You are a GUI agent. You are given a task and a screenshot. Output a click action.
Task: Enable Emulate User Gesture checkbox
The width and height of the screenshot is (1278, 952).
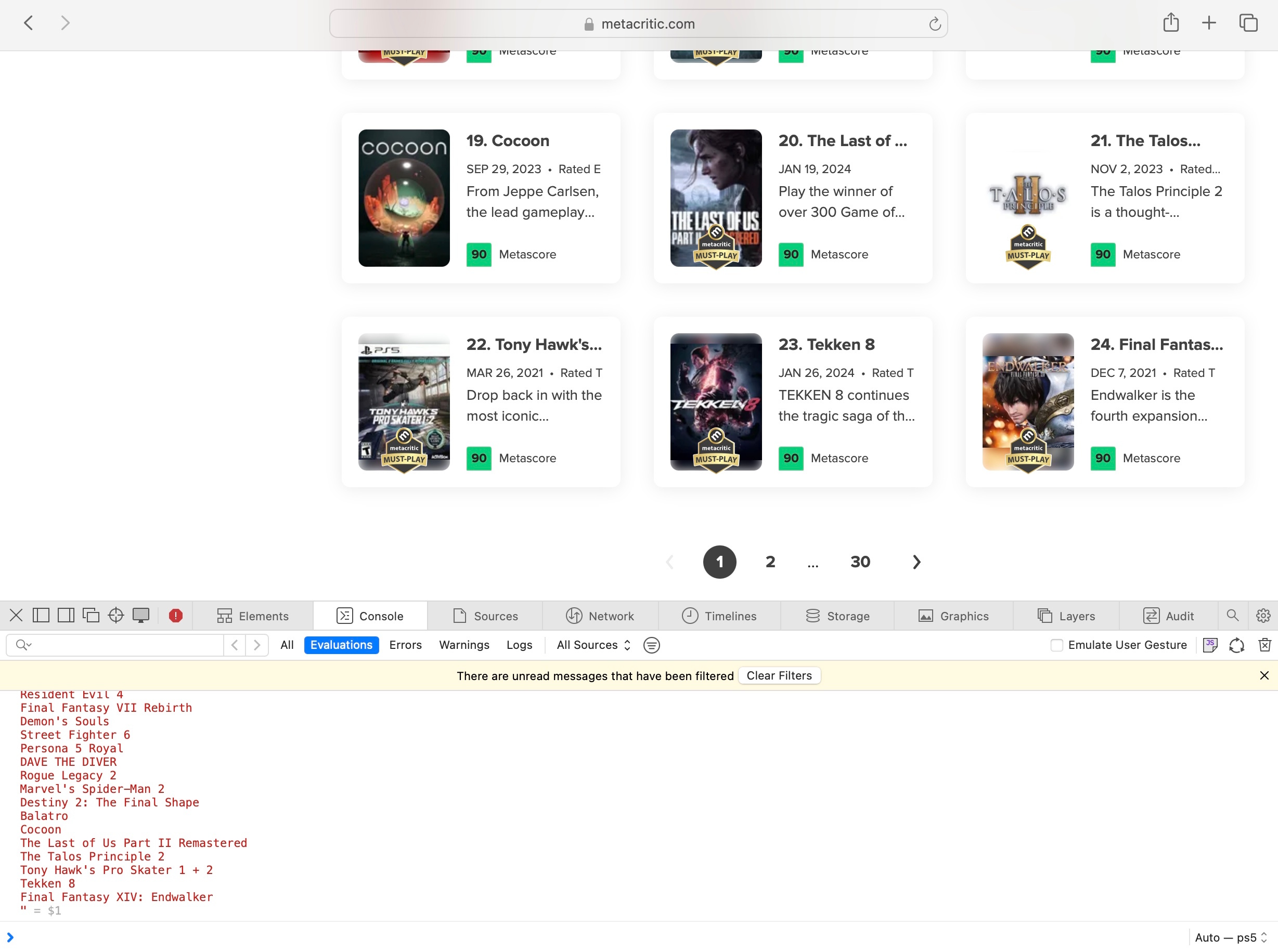[1056, 645]
